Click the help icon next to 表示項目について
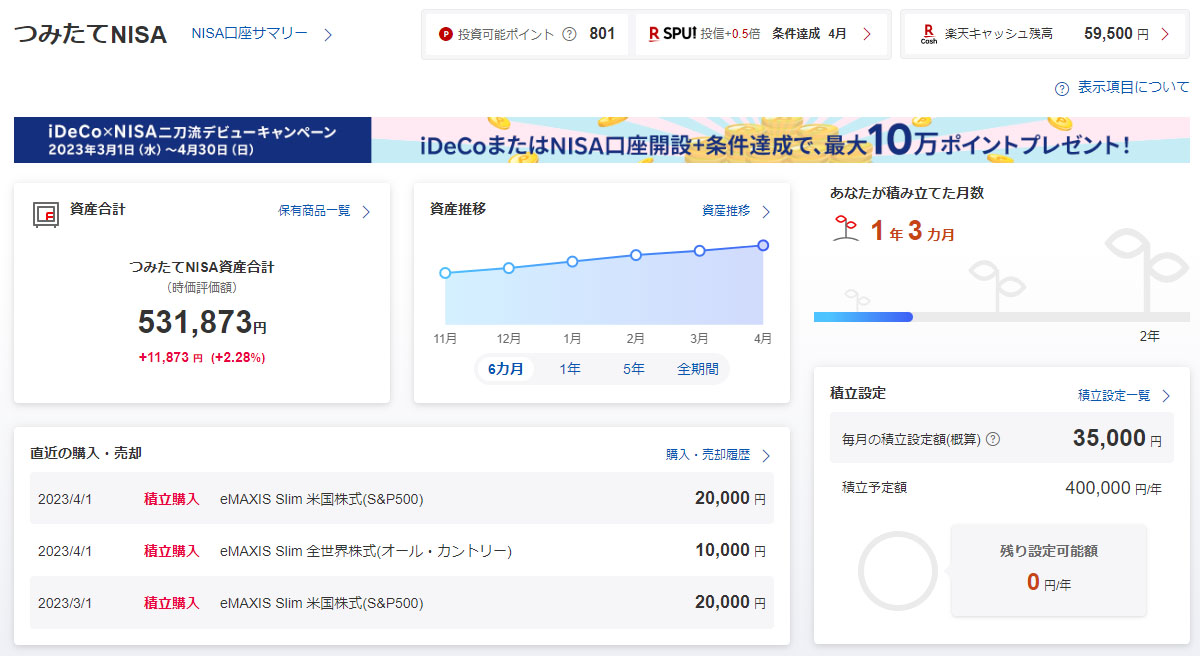Screen dimensions: 1200x656 1062,88
